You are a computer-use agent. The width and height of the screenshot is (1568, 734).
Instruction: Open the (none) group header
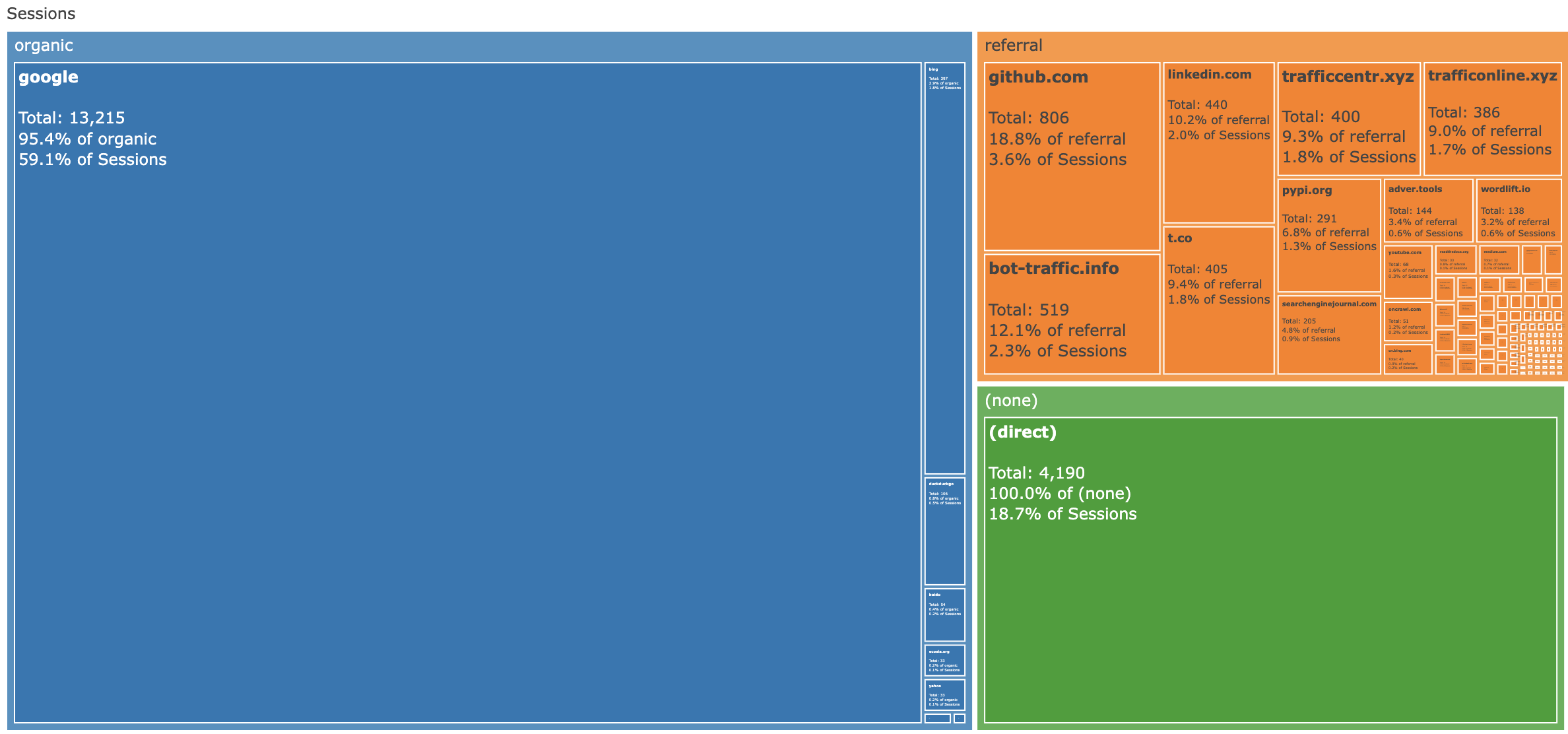tap(1270, 401)
